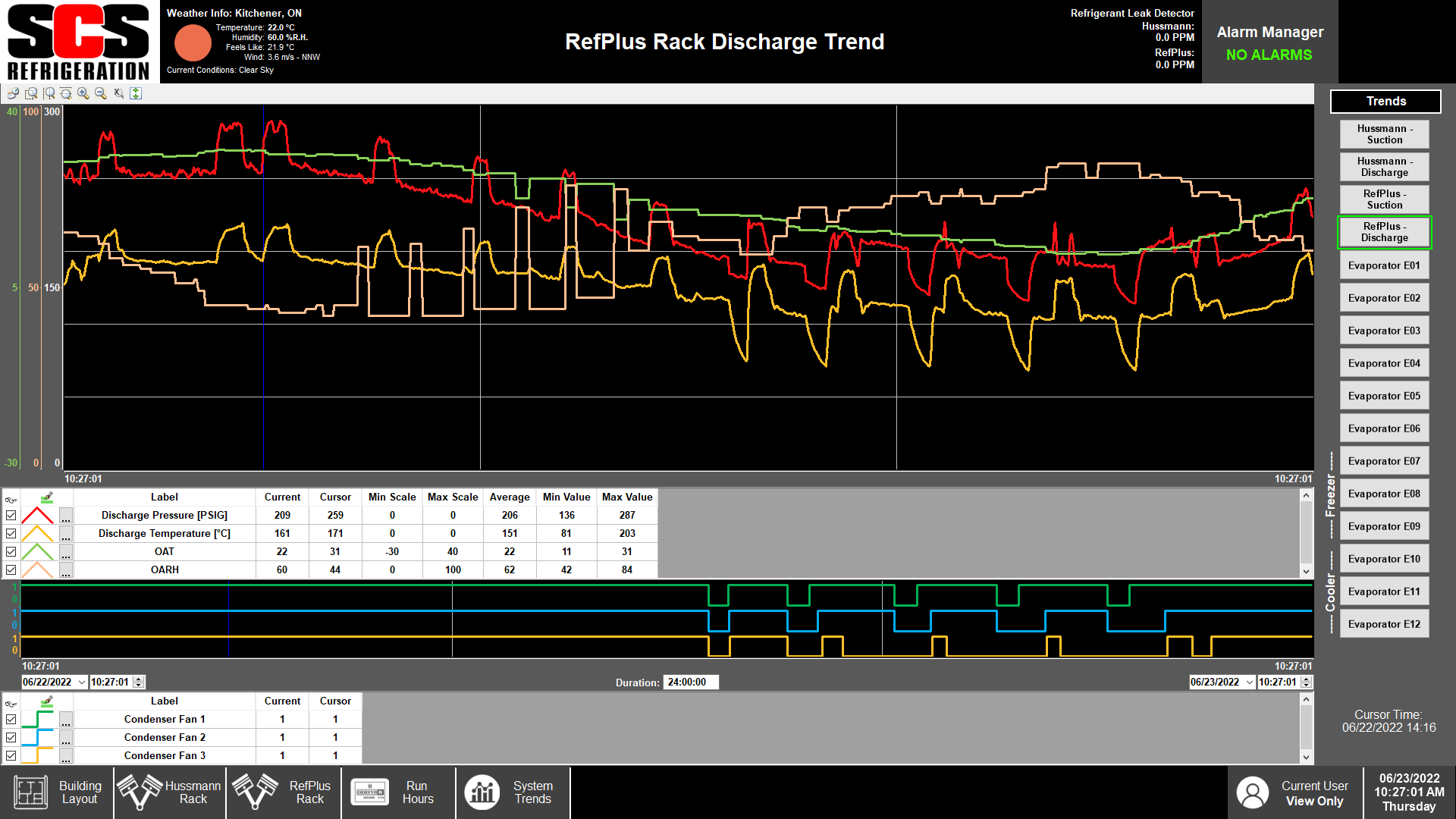1456x819 pixels.
Task: Open Discharge Temperature pen settings ellipsis
Action: pyautogui.click(x=66, y=534)
